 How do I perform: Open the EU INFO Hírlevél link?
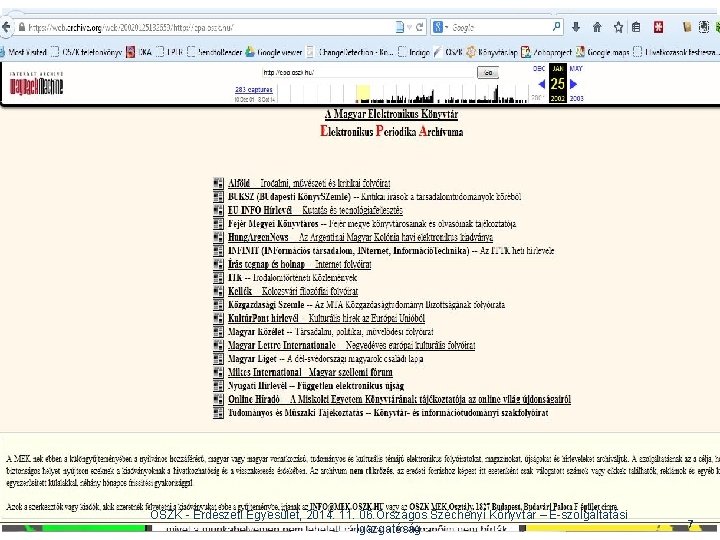click(x=315, y=210)
